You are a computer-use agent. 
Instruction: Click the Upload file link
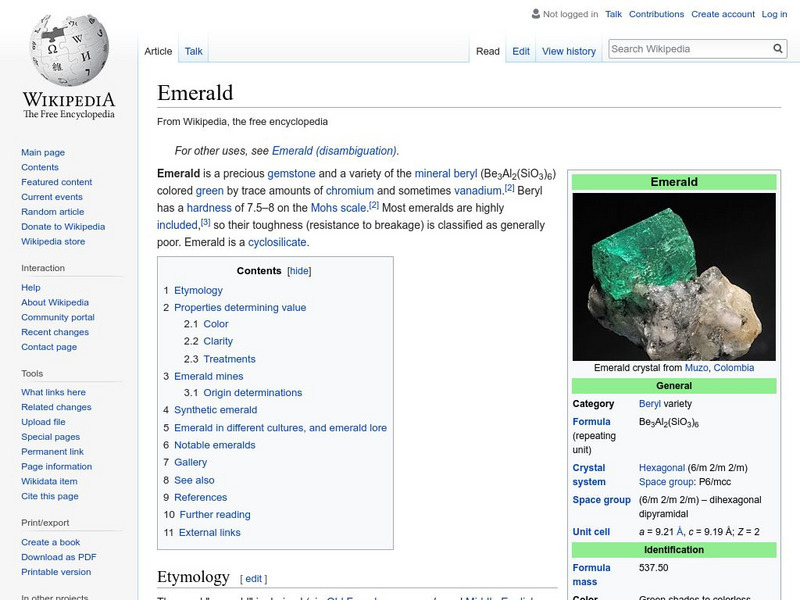43,422
